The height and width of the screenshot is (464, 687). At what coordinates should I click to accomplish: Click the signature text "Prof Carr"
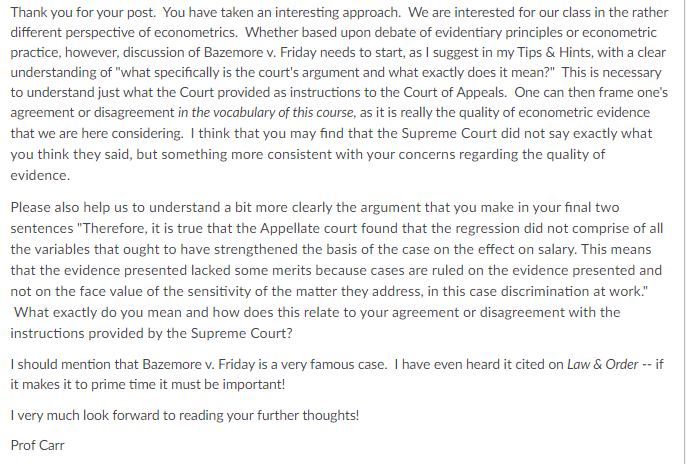(x=37, y=445)
